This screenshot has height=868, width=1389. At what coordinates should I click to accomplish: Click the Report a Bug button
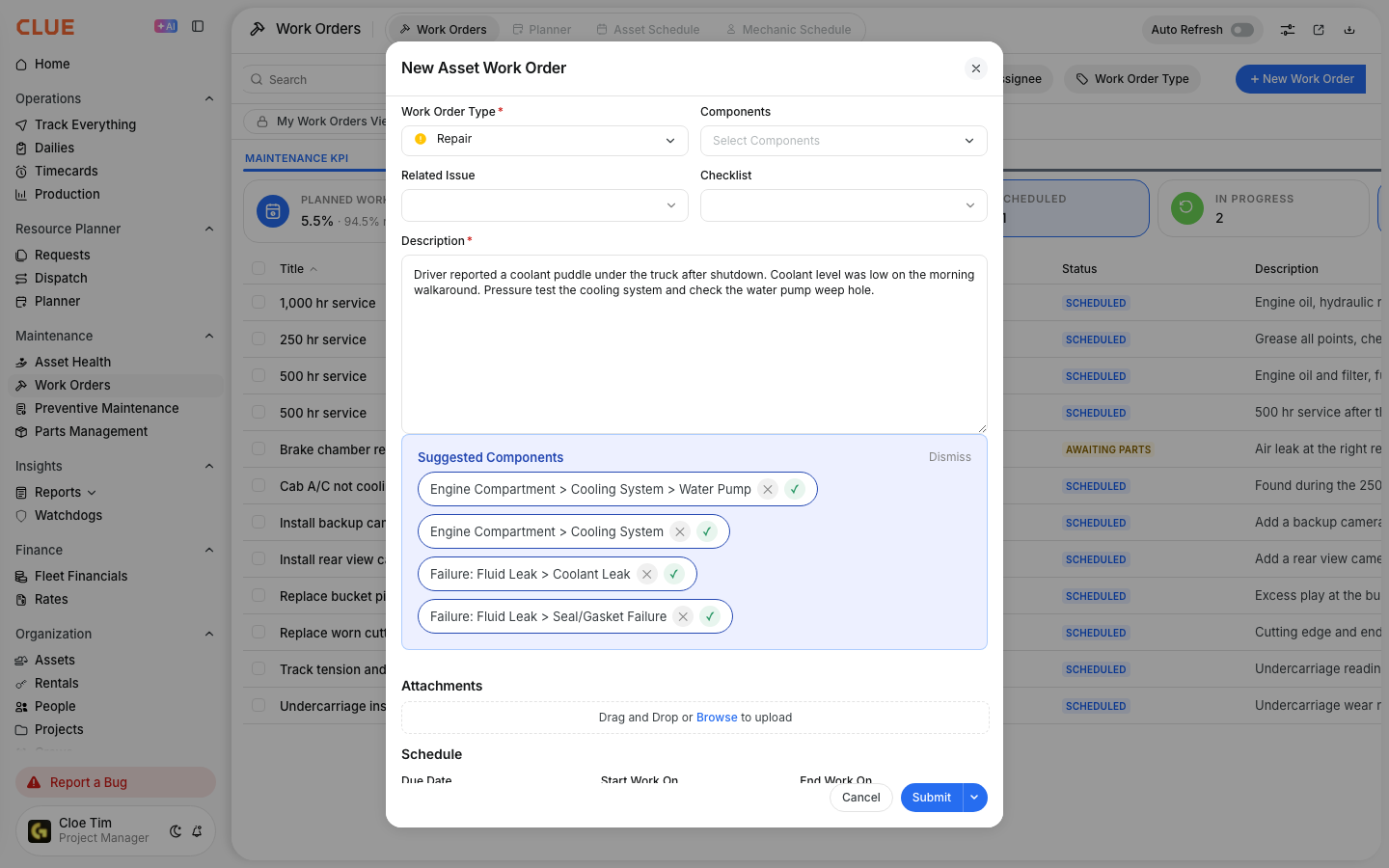point(116,782)
